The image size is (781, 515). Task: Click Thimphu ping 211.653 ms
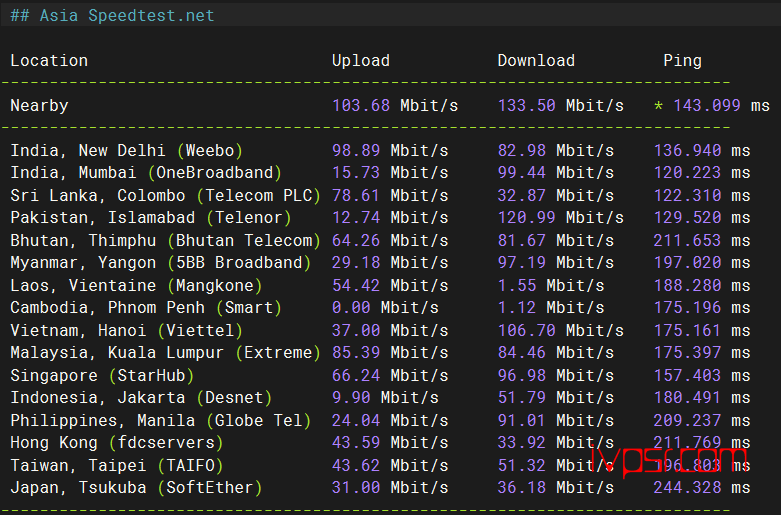[702, 241]
